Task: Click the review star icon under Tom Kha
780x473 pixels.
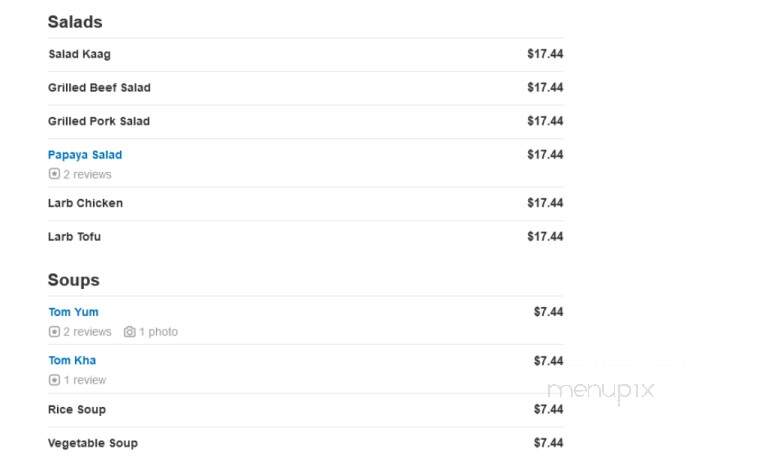Action: pyautogui.click(x=54, y=380)
